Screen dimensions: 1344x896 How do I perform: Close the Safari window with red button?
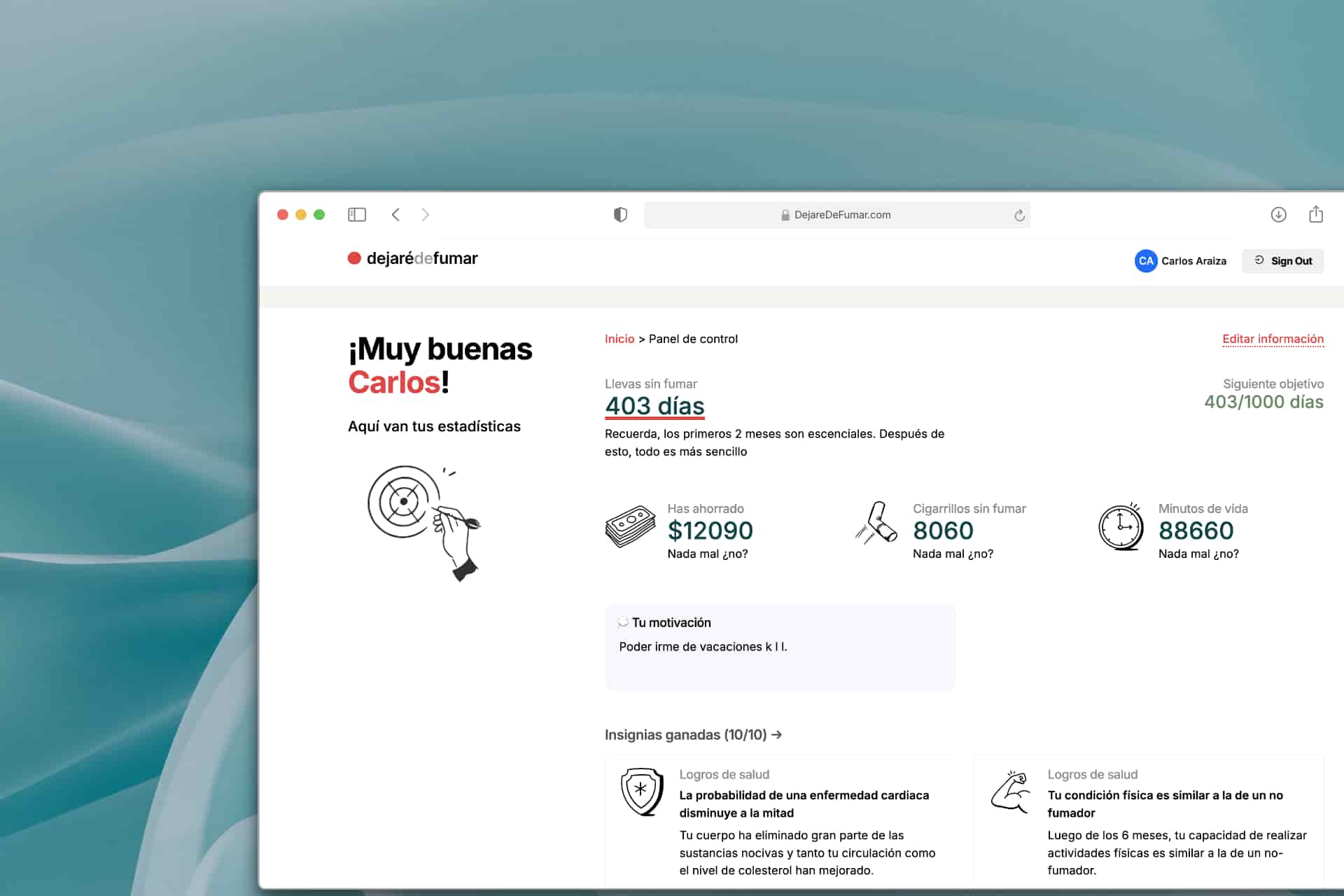click(283, 214)
